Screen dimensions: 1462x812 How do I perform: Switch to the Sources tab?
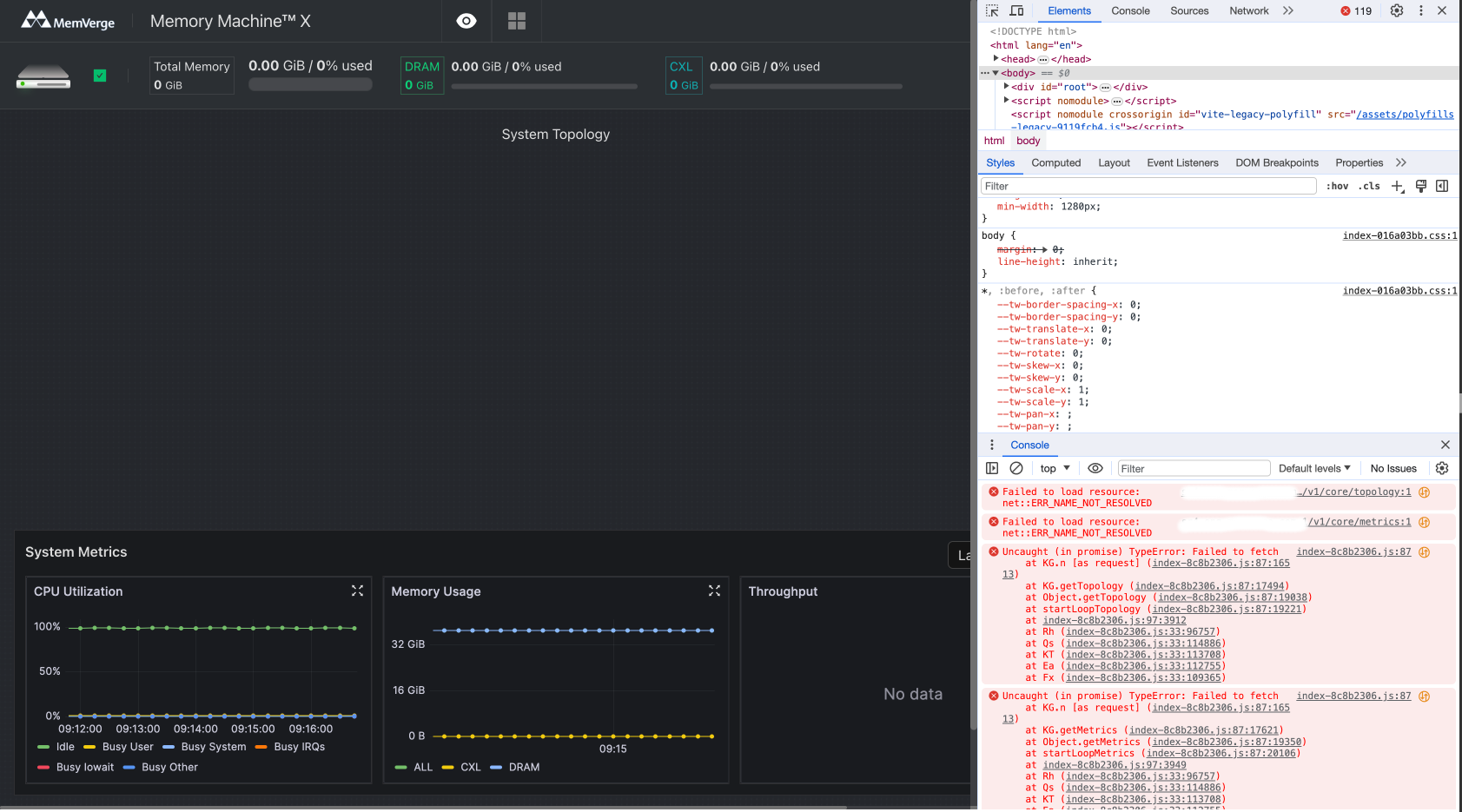(1189, 10)
